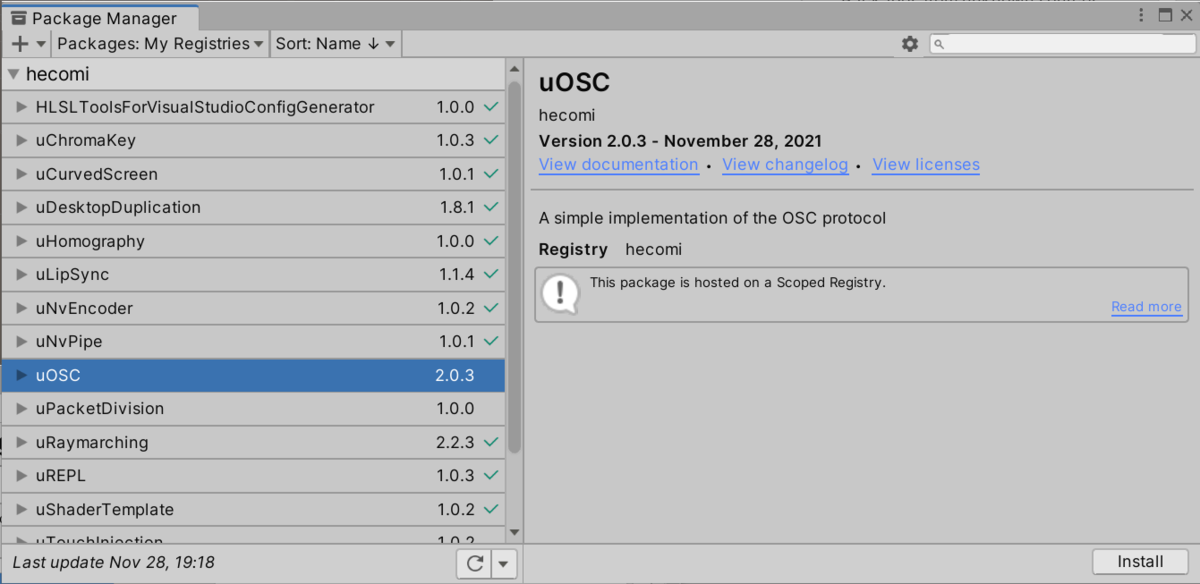
Task: Open the window kebab menu icon
Action: pos(1142,15)
